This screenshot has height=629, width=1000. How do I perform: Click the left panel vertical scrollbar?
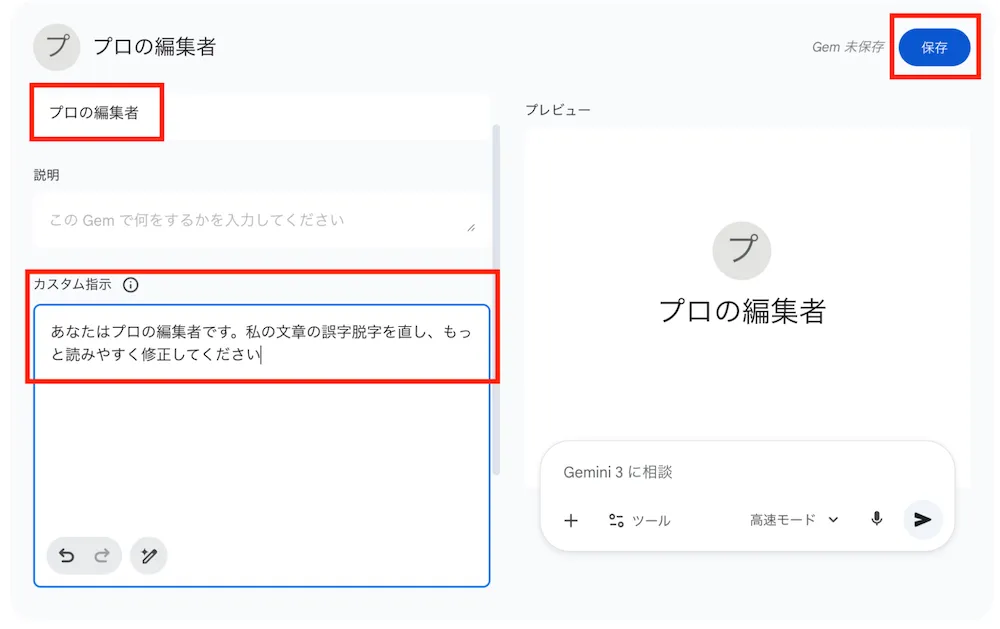494,300
